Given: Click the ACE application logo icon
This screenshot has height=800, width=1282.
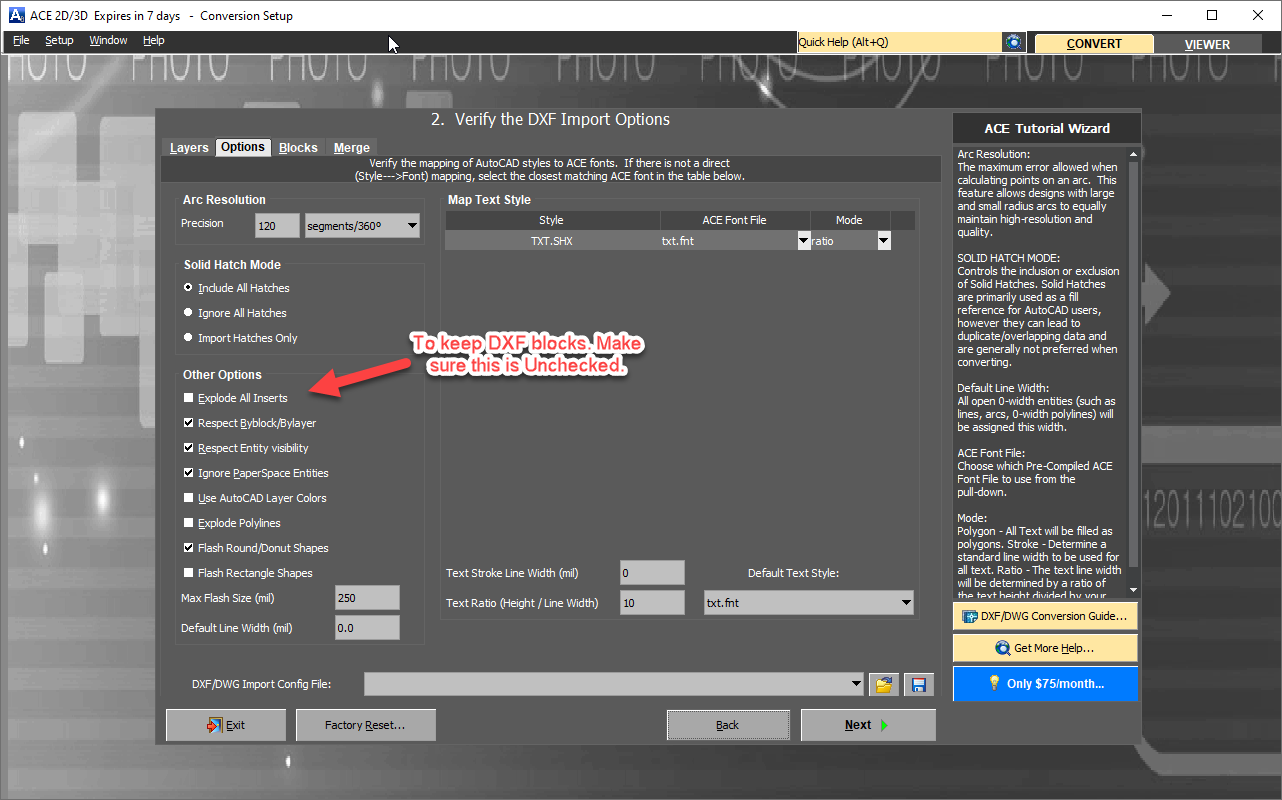Looking at the screenshot, I should (x=17, y=16).
